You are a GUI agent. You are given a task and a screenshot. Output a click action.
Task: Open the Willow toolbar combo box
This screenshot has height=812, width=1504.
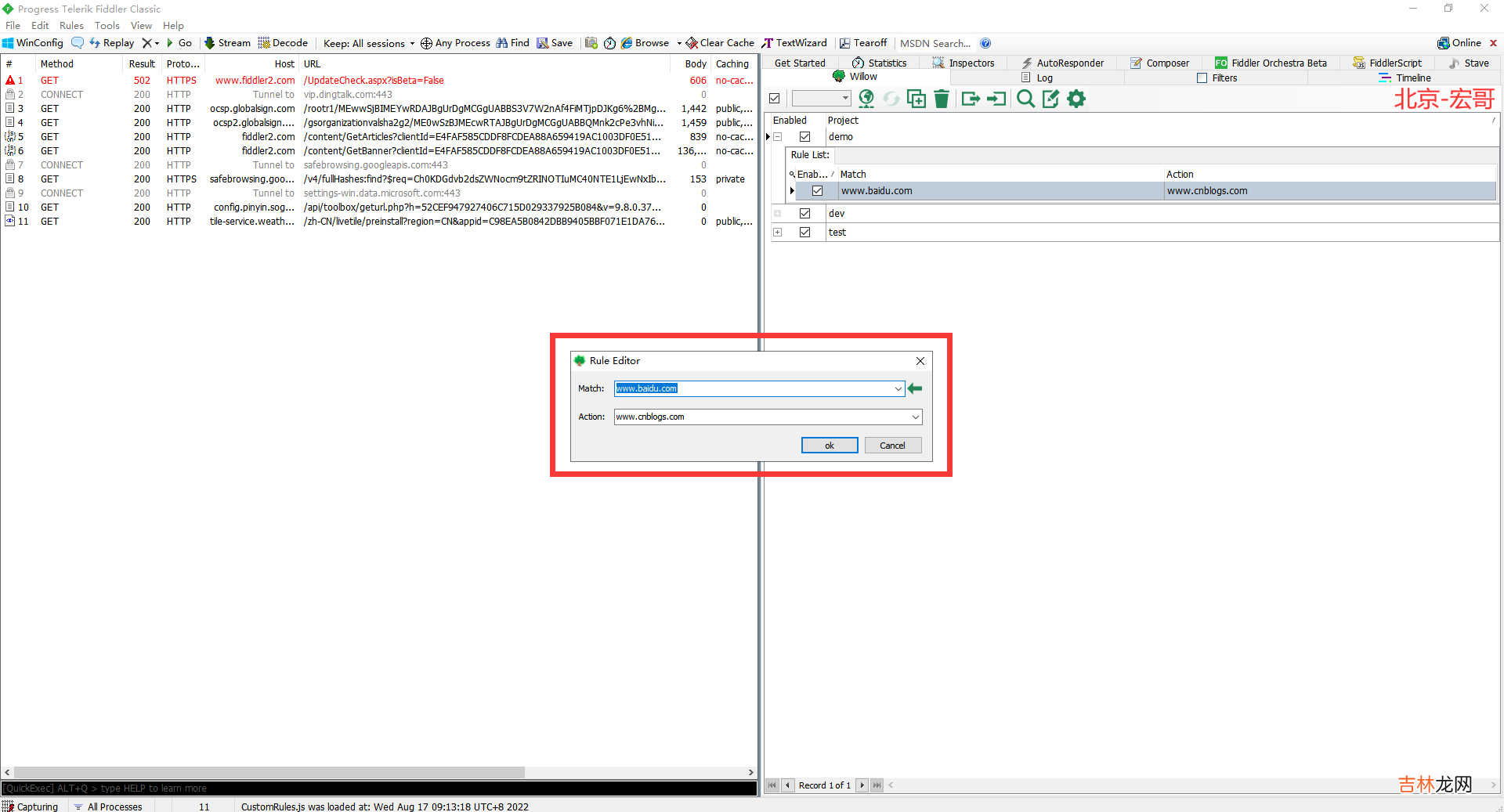click(x=821, y=99)
